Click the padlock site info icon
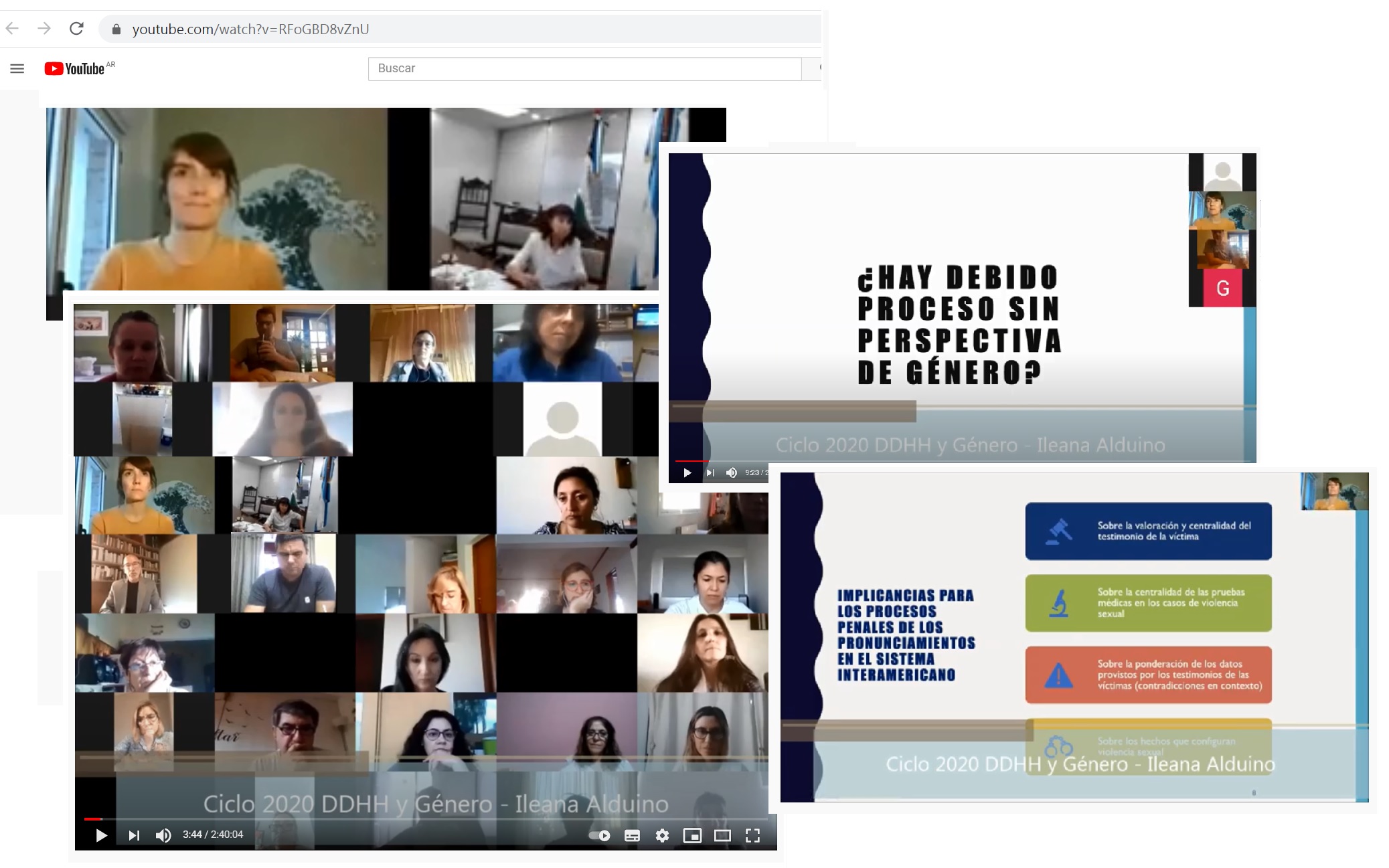The height and width of the screenshot is (868, 1389). [x=116, y=29]
